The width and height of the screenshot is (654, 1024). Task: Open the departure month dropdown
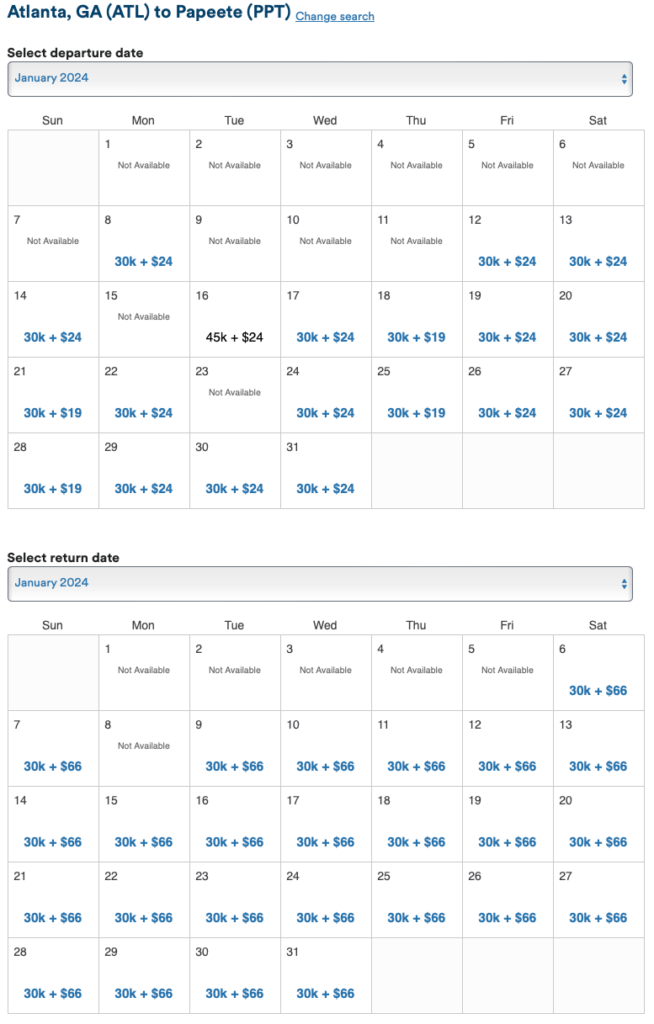[320, 78]
